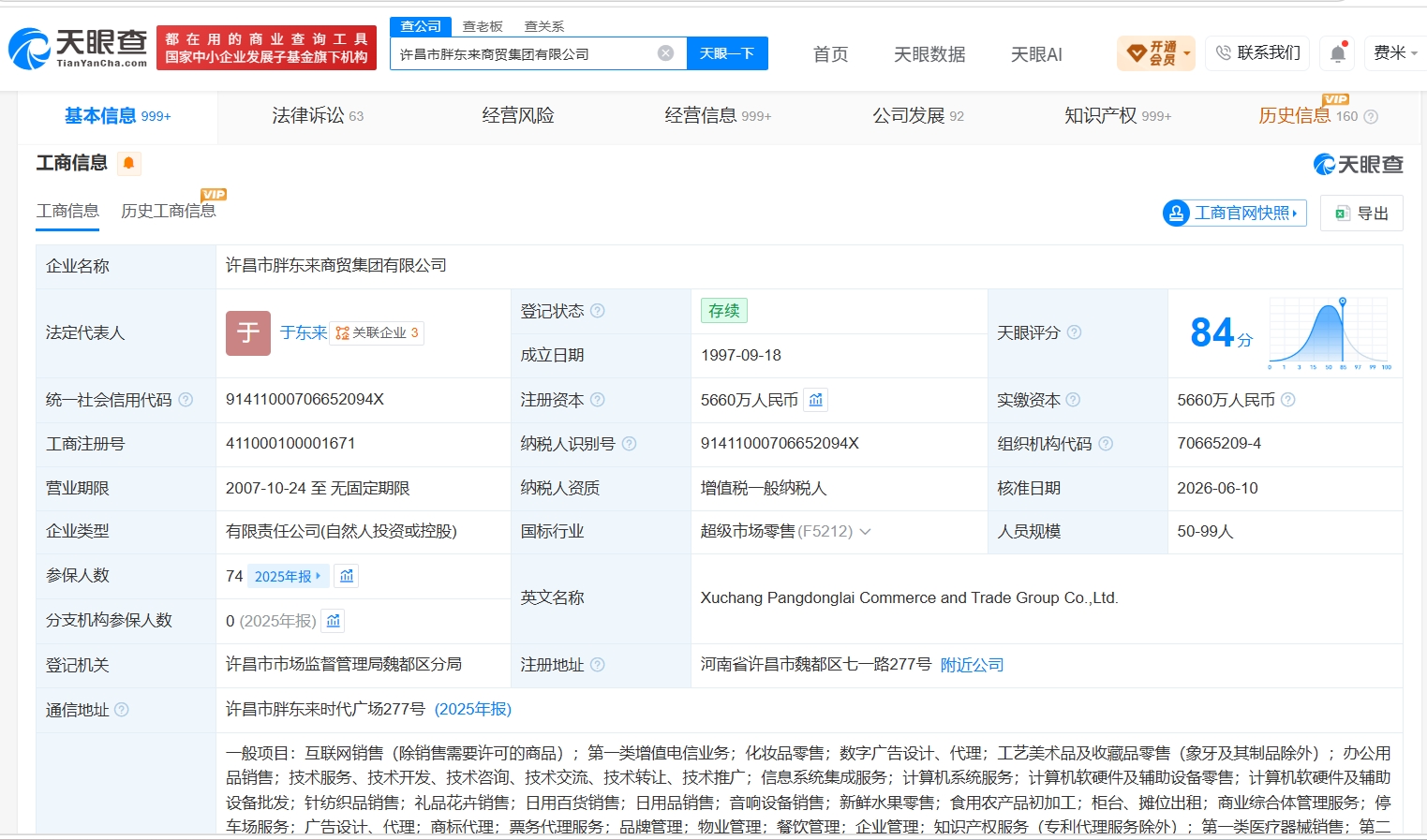Viewport: 1427px width, 840px height.
Task: Click the 导出 export button
Action: click(1361, 214)
